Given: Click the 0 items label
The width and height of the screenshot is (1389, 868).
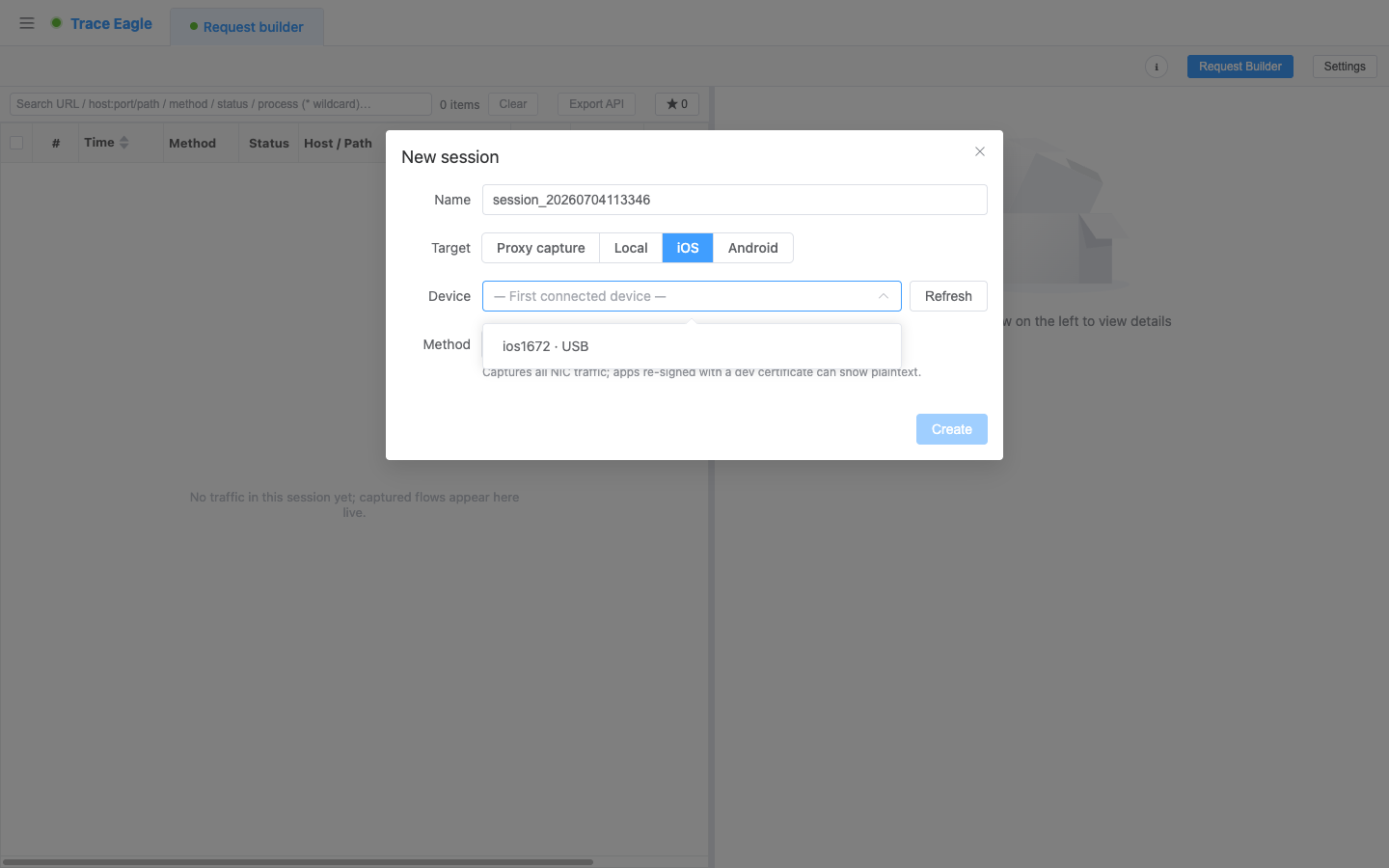Looking at the screenshot, I should (459, 104).
